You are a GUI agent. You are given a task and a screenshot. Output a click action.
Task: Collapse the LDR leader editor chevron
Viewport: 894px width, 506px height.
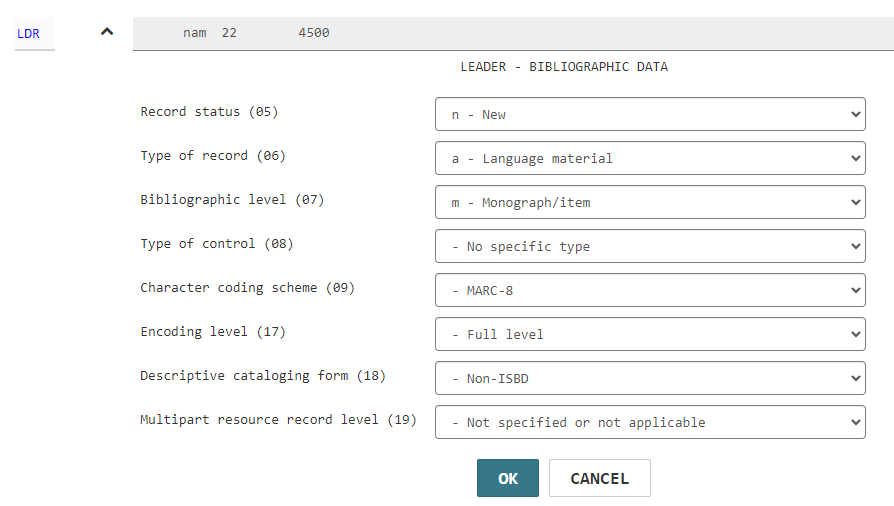107,32
